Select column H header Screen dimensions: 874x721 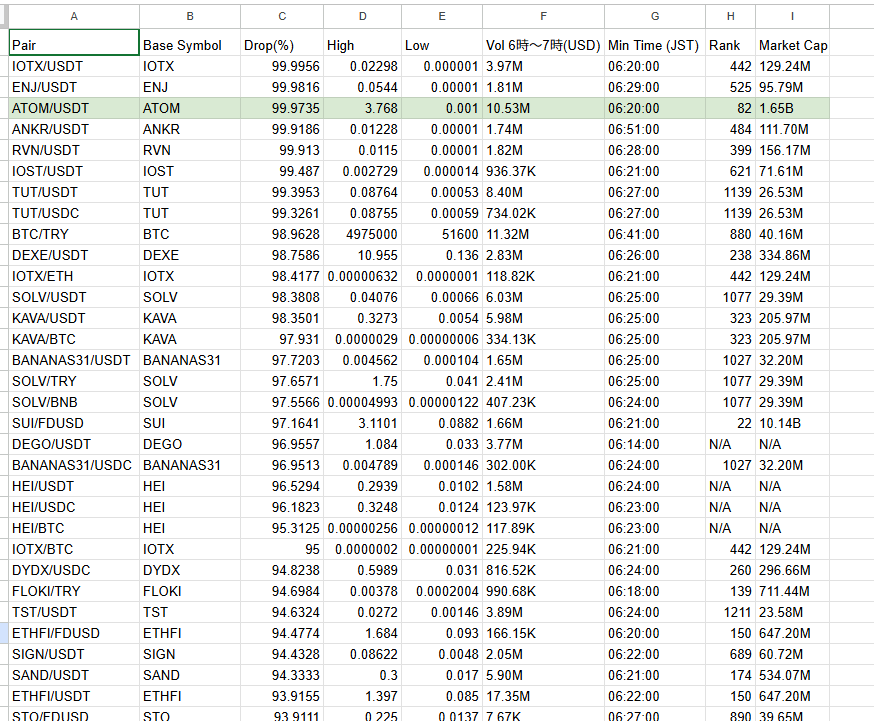click(x=730, y=16)
